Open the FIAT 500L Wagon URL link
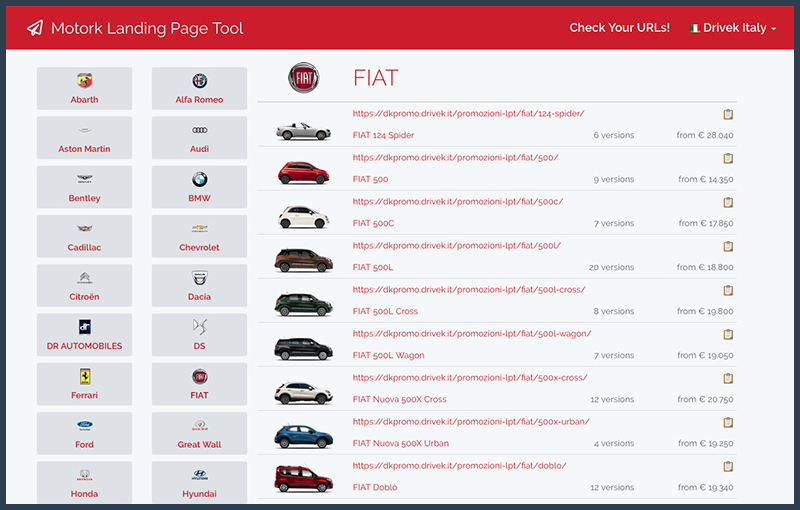 (471, 333)
